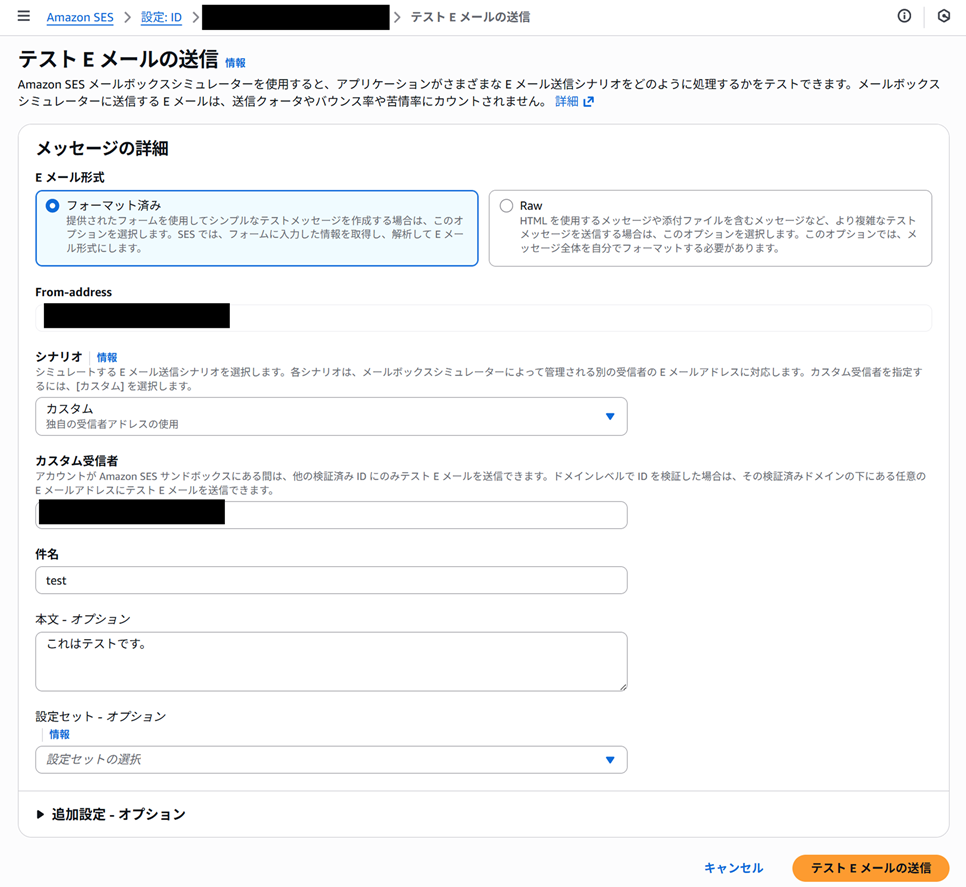This screenshot has height=887, width=966.
Task: Click the 件名 input field
Action: 330,580
